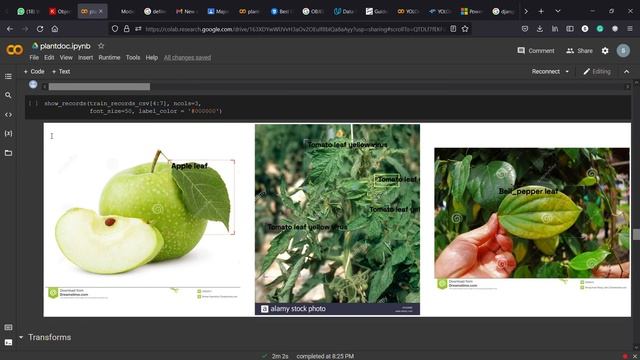The image size is (640, 360).
Task: Reload the current page
Action: pyautogui.click(x=40, y=29)
